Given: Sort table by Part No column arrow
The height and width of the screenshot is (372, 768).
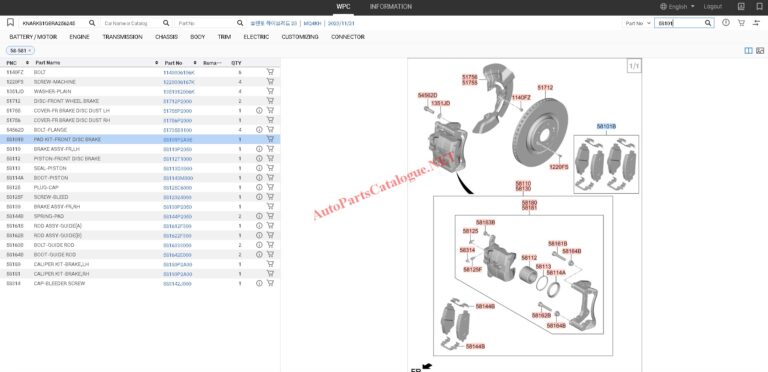Looking at the screenshot, I should pyautogui.click(x=195, y=63).
